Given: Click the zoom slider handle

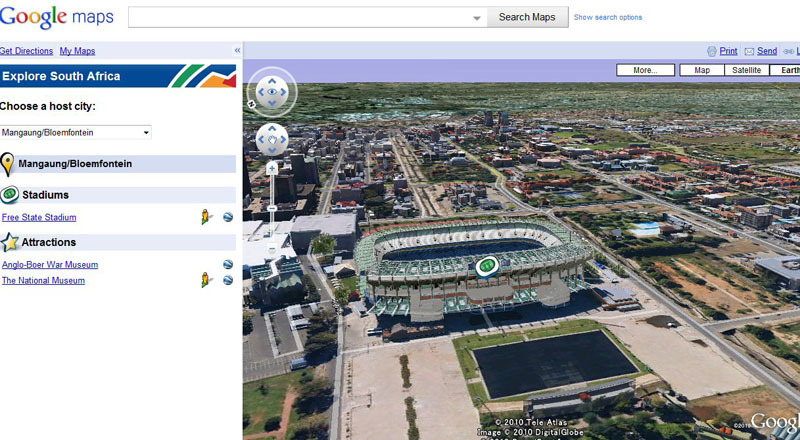Looking at the screenshot, I should (x=272, y=208).
